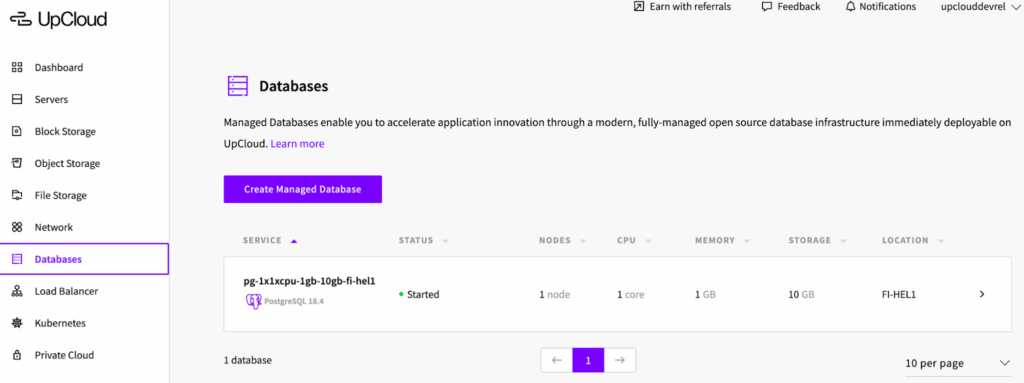Image resolution: width=1024 pixels, height=383 pixels.
Task: Click database name pg-1x1xcpu-1gb-10gb-fi-hel1
Action: point(309,281)
